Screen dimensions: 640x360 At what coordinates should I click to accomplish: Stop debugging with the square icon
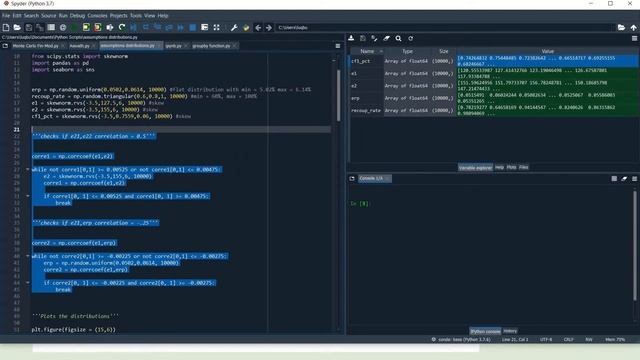coord(193,27)
